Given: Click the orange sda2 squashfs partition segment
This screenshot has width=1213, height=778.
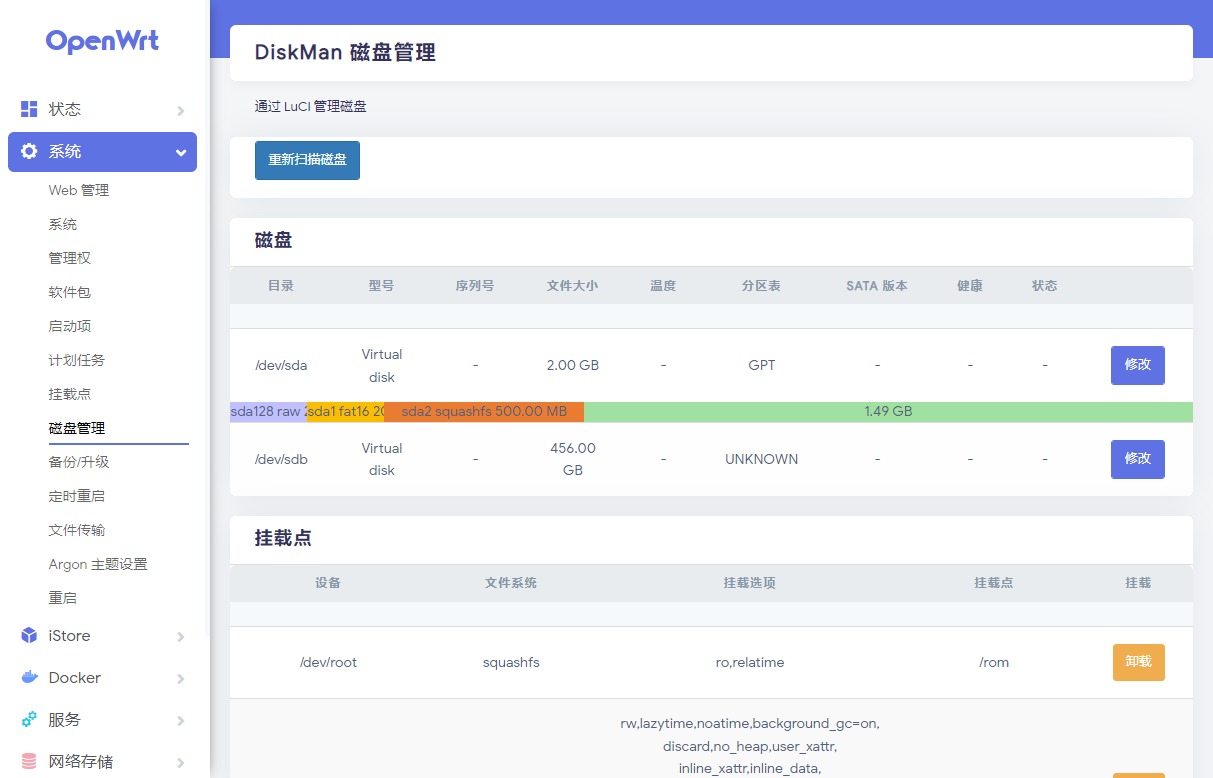Looking at the screenshot, I should [482, 410].
